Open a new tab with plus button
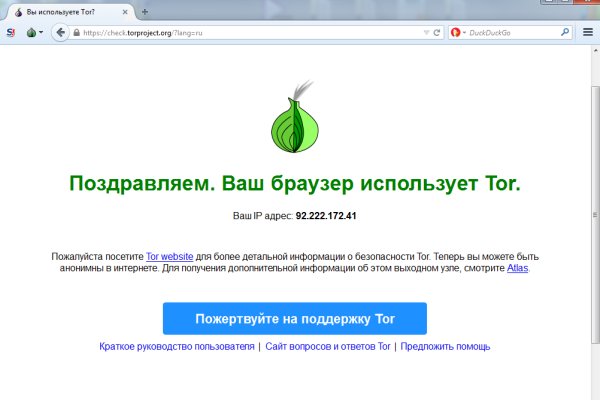The height and width of the screenshot is (400, 600). click(x=145, y=10)
